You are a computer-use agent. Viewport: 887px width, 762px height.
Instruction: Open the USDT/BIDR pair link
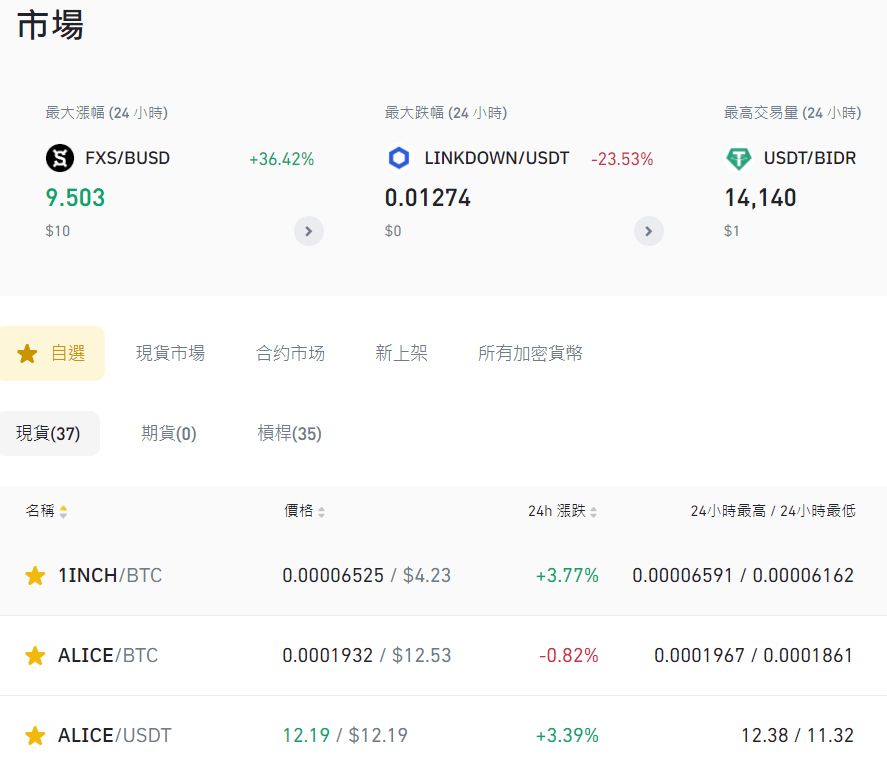point(810,158)
